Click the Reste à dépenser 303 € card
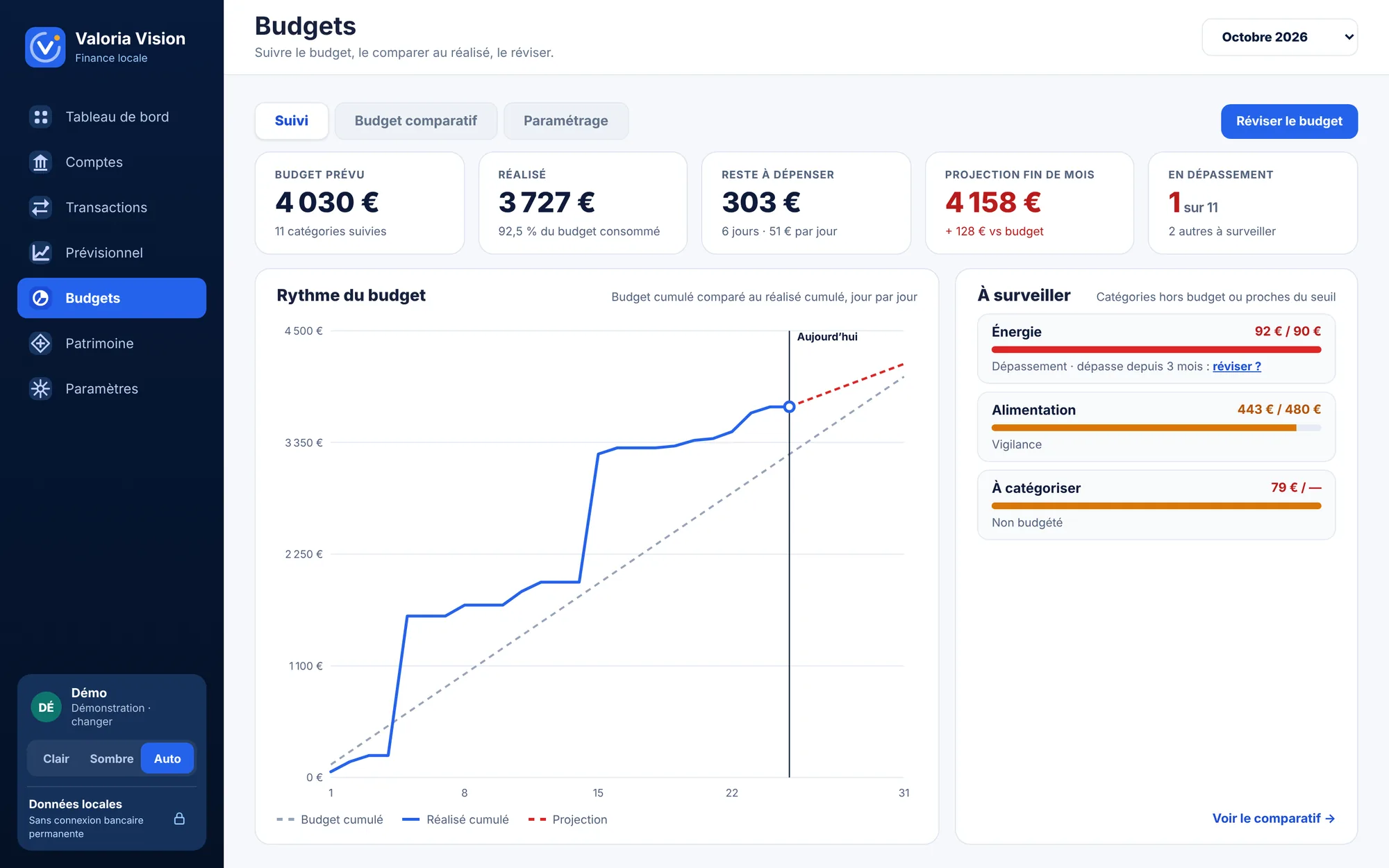1389x868 pixels. [806, 203]
